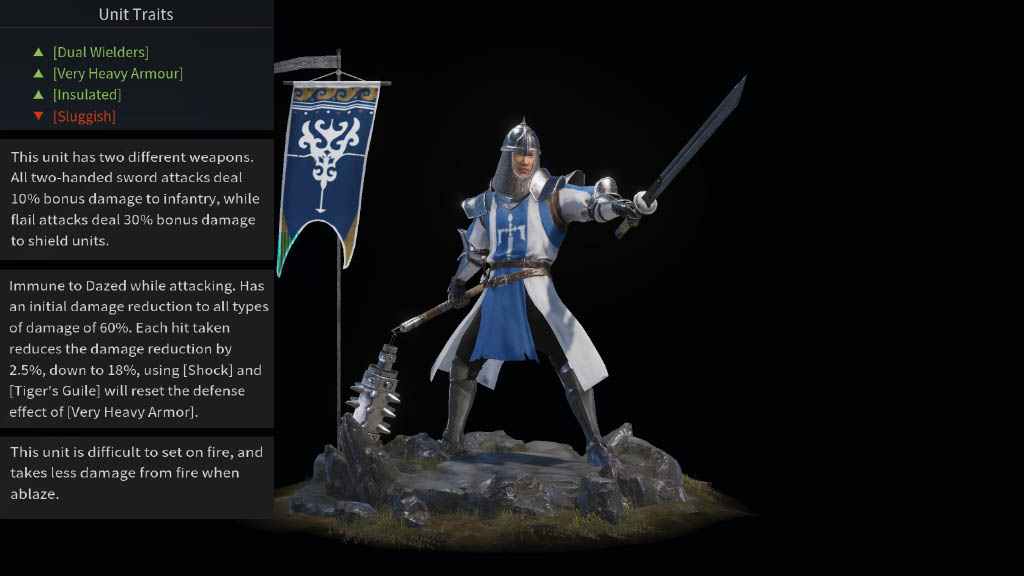Select the [Very Heavy Armour] trait
Image resolution: width=1024 pixels, height=576 pixels.
(118, 73)
